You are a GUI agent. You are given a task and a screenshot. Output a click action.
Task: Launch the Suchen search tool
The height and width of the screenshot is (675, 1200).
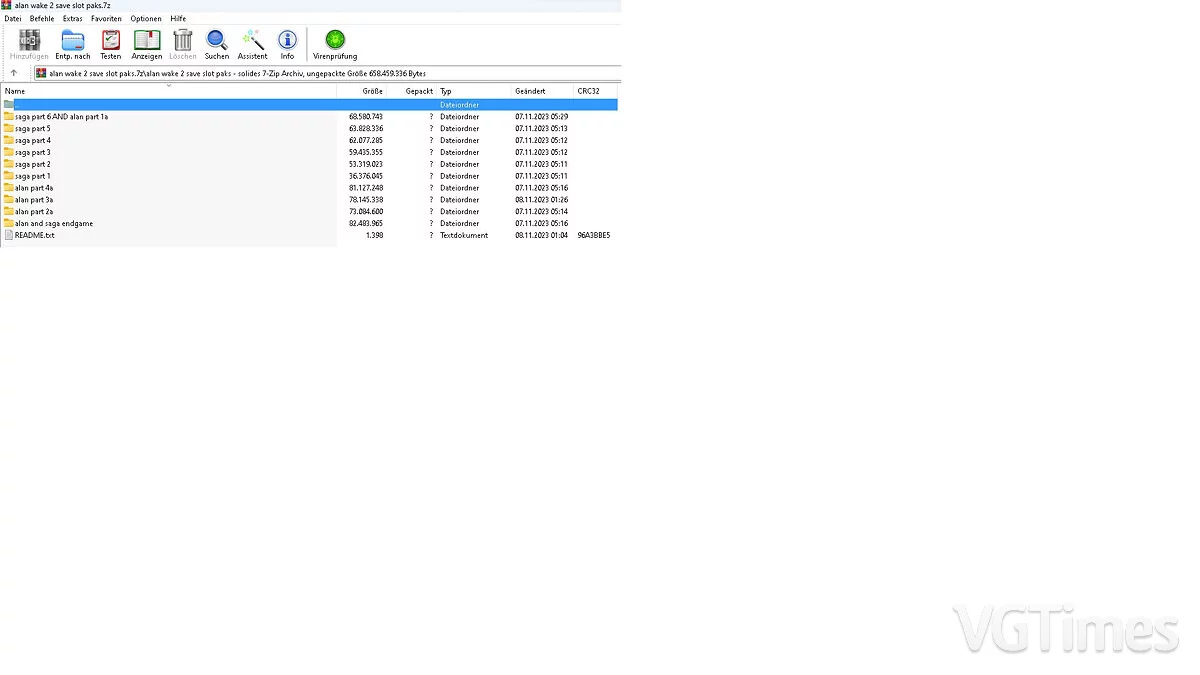pyautogui.click(x=217, y=41)
